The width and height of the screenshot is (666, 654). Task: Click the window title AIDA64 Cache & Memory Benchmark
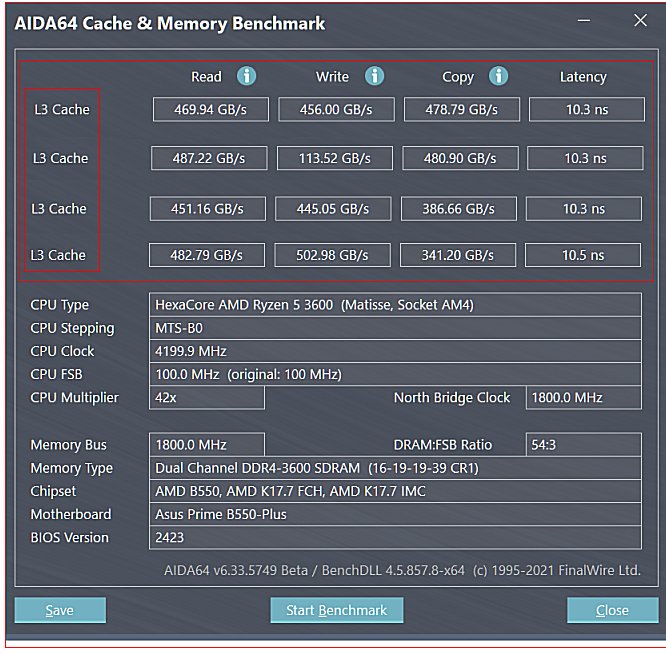tap(170, 23)
